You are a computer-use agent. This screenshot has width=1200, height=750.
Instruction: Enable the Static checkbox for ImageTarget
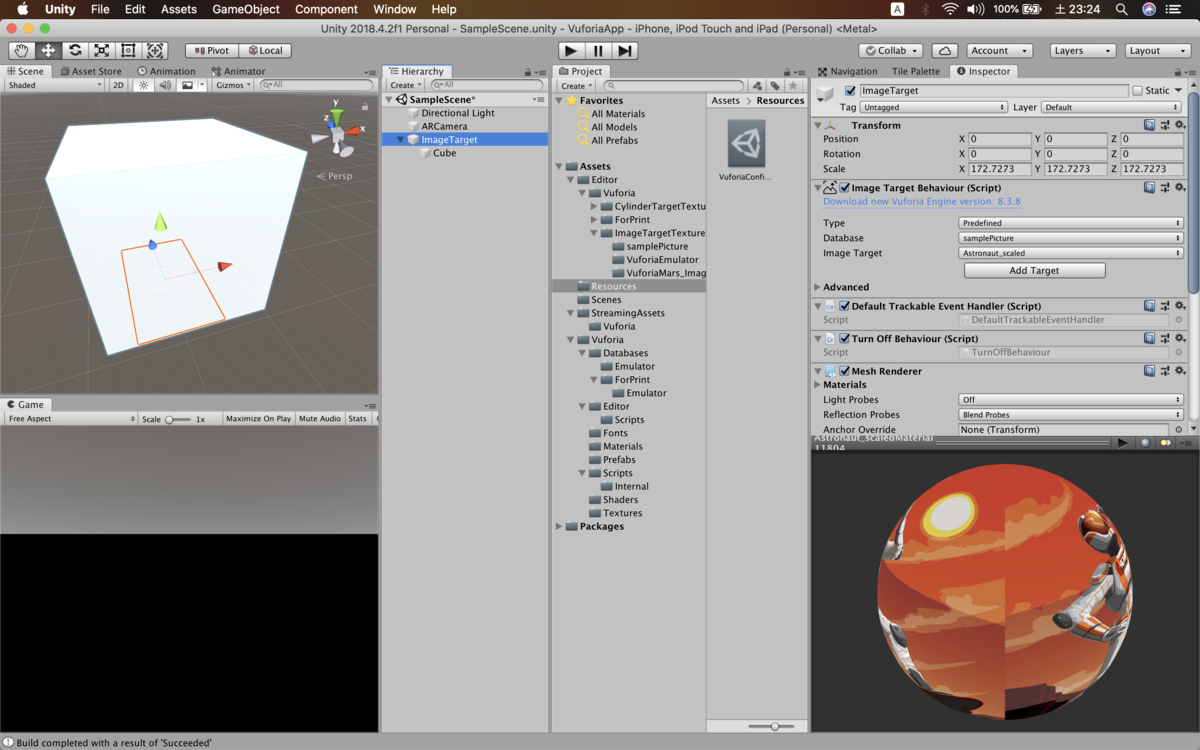coord(1136,90)
